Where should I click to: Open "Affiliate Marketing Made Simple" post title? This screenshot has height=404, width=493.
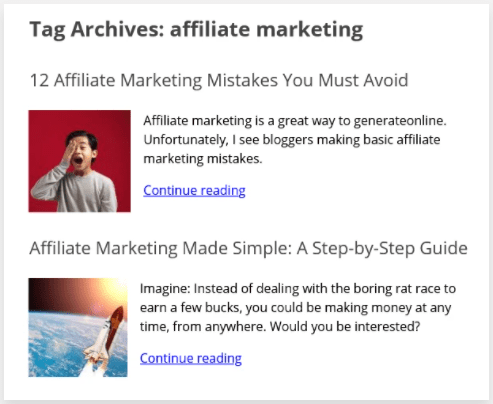(248, 248)
